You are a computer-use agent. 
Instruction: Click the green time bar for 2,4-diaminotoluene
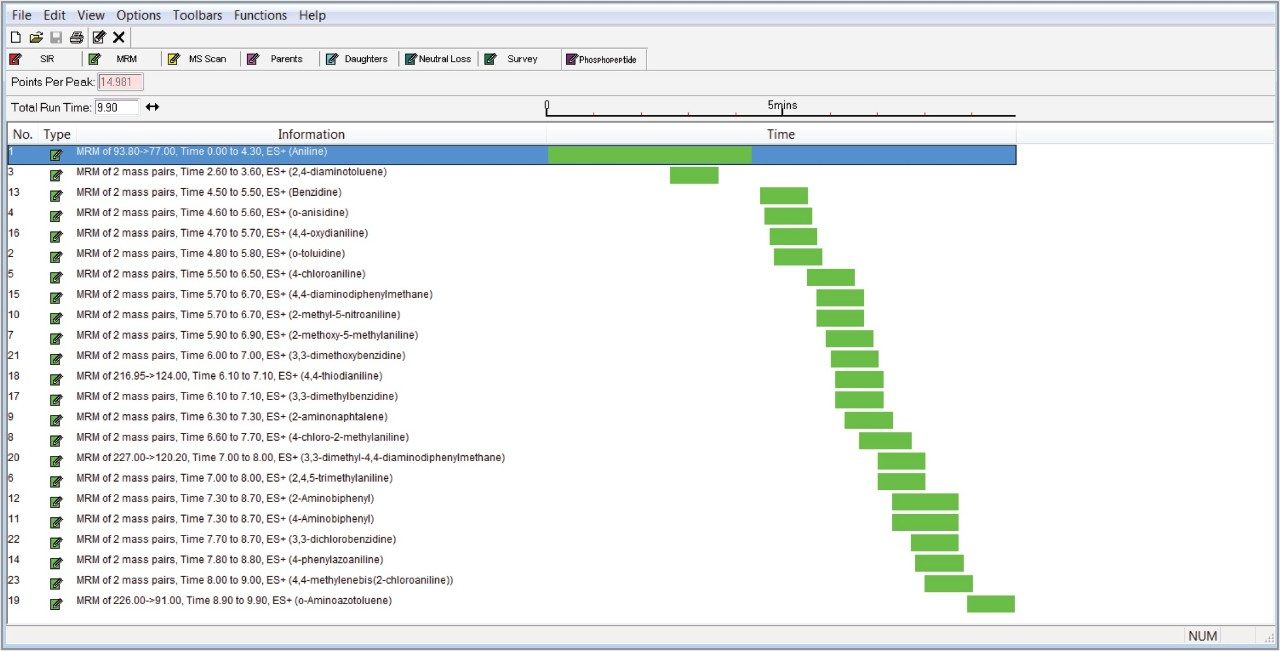[694, 175]
